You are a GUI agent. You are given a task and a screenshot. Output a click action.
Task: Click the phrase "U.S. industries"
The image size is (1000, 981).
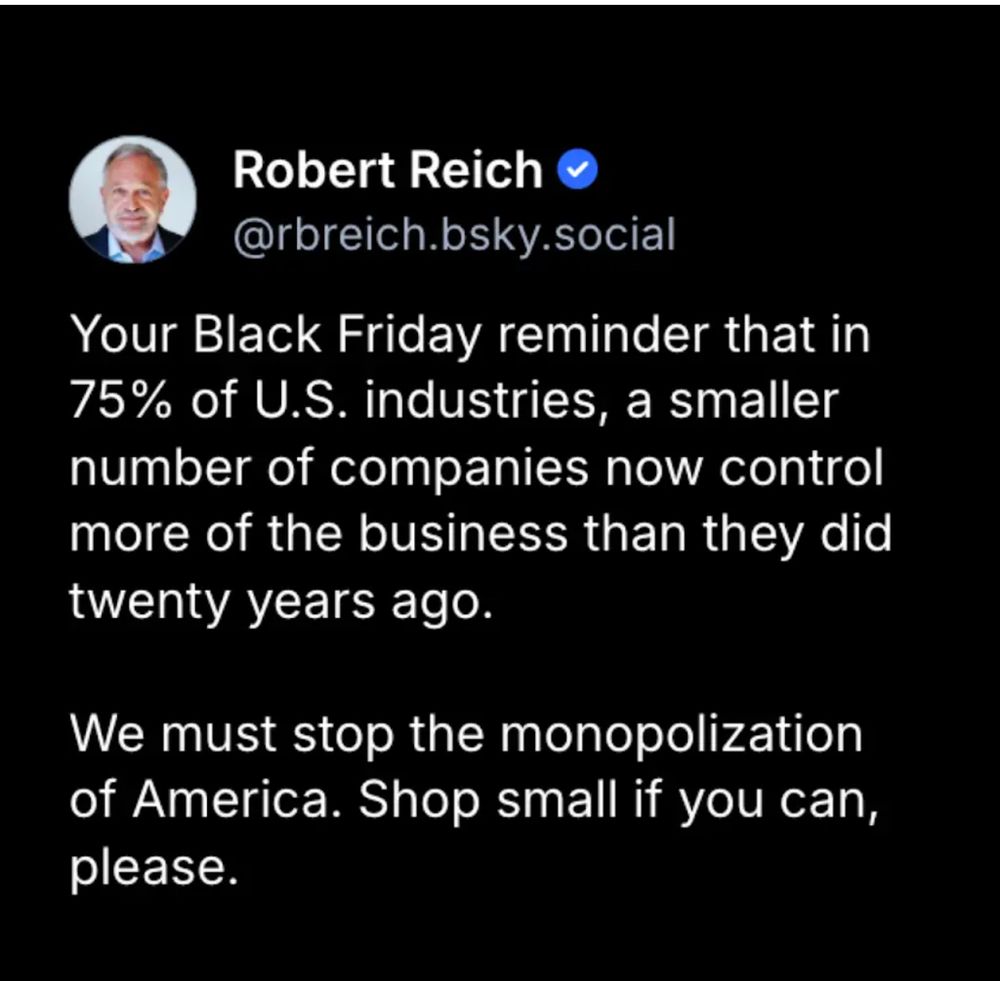[428, 400]
